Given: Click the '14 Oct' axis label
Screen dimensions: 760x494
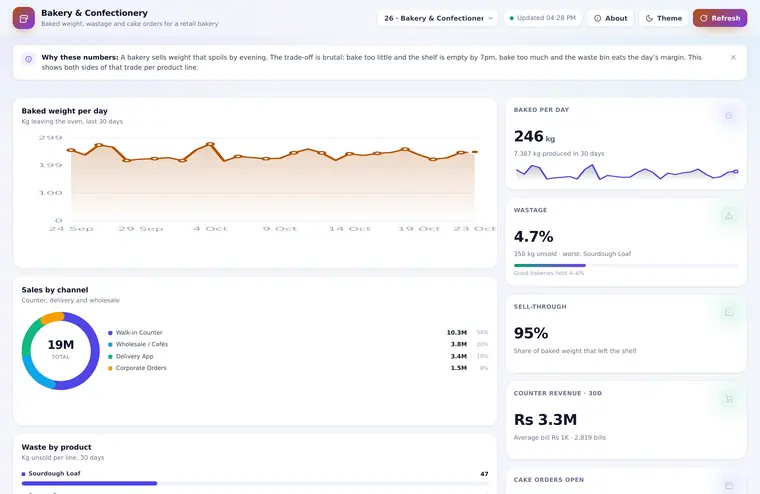Looking at the screenshot, I should point(349,229).
